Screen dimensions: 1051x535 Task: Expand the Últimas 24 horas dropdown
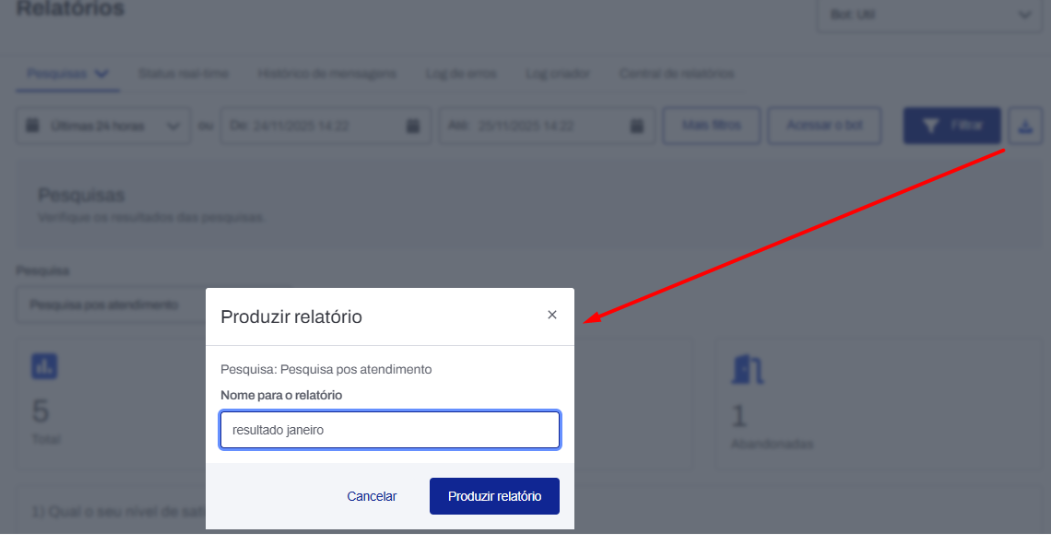coord(103,126)
